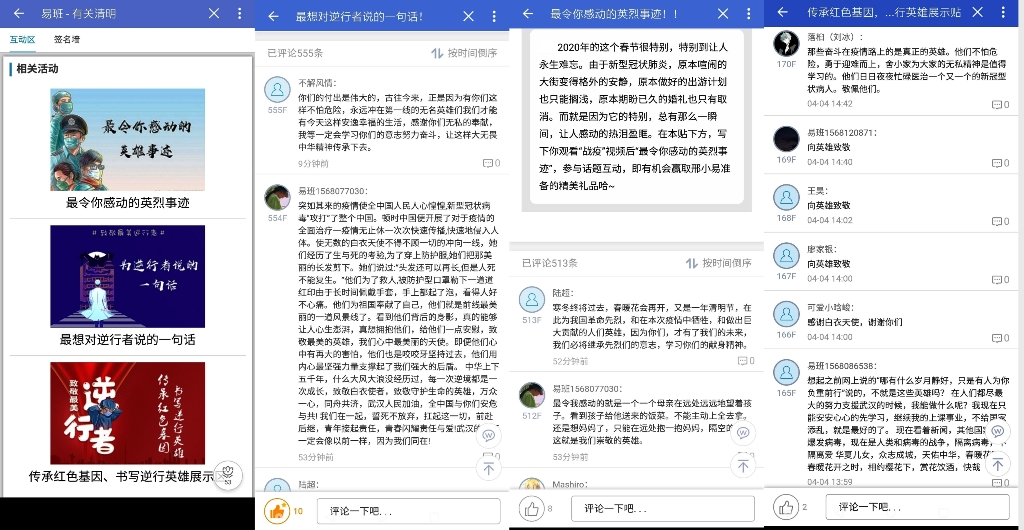Close the 最想对逆行者说的一句话 page
This screenshot has width=1024, height=530.
coord(271,15)
